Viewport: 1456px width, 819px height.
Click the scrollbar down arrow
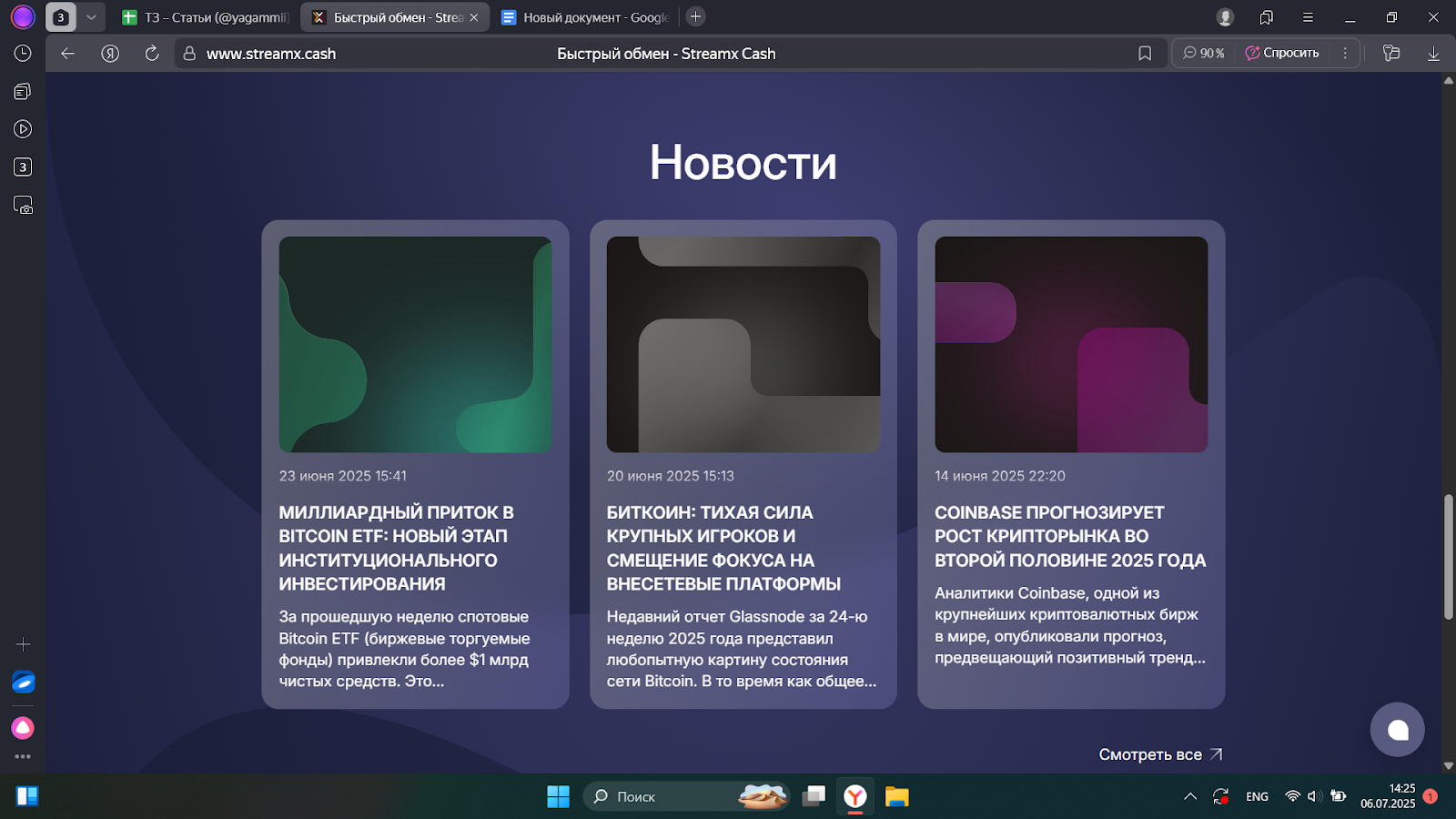tap(1449, 766)
